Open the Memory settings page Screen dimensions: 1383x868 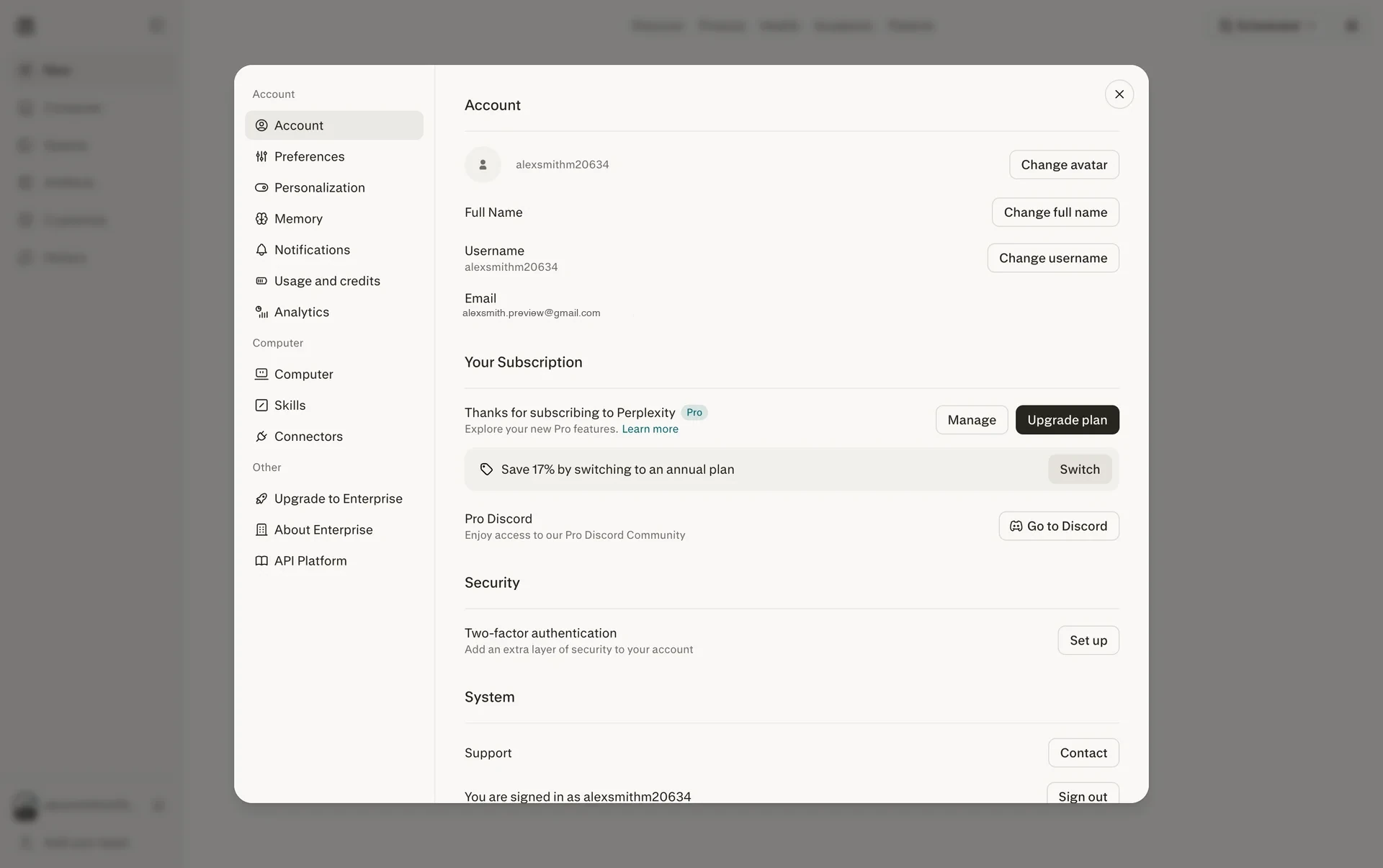pos(334,218)
